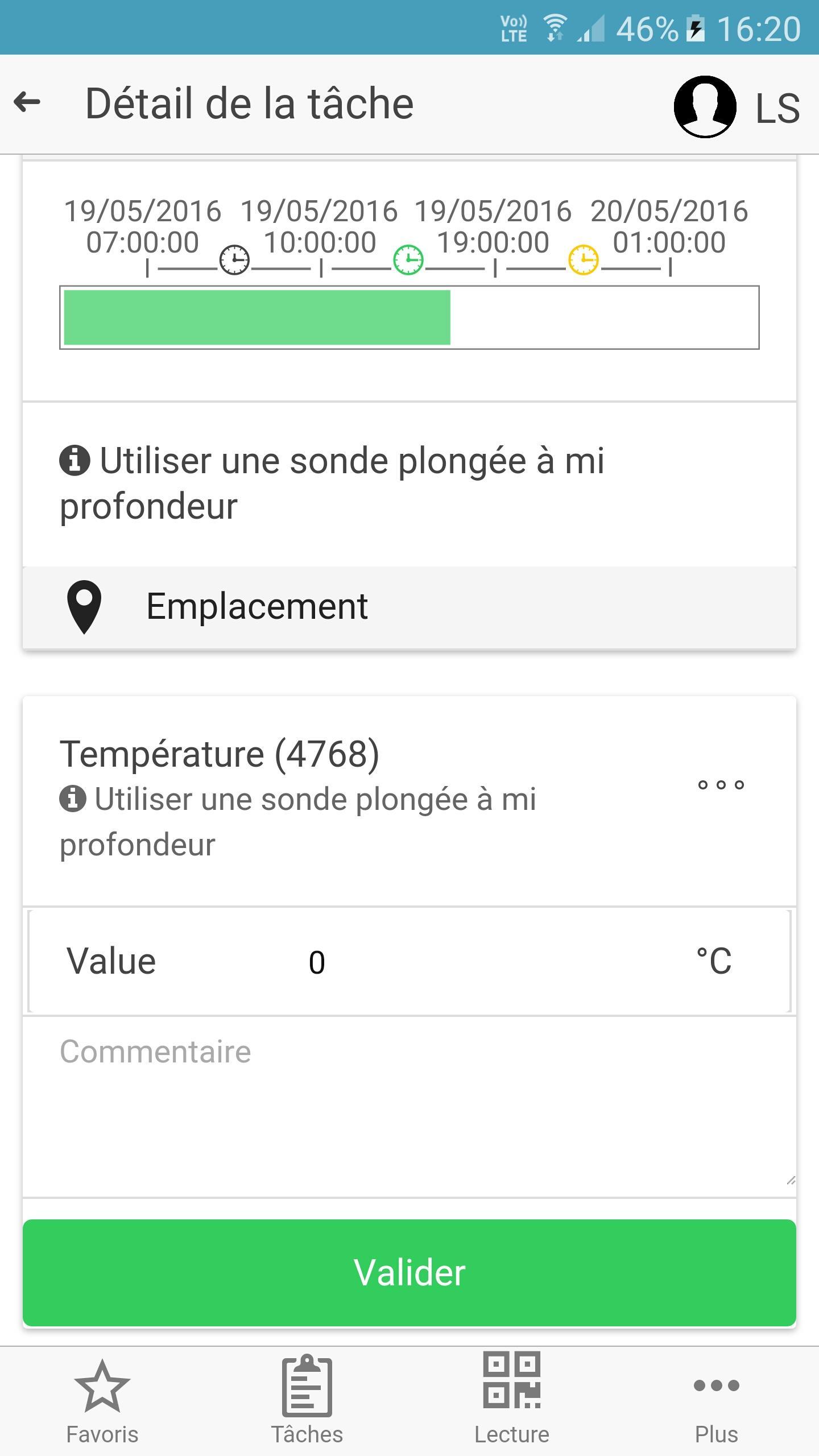This screenshot has height=1456, width=819.
Task: Expand the Emplacement section
Action: pyautogui.click(x=409, y=607)
